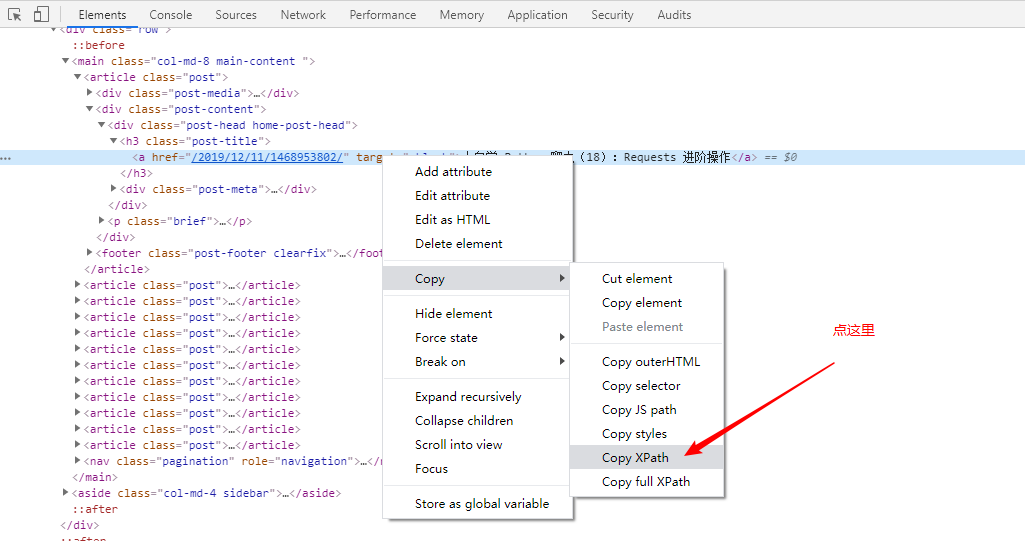Screen dimensions: 1025x541
Task: Click Store as global variable
Action: click(482, 503)
